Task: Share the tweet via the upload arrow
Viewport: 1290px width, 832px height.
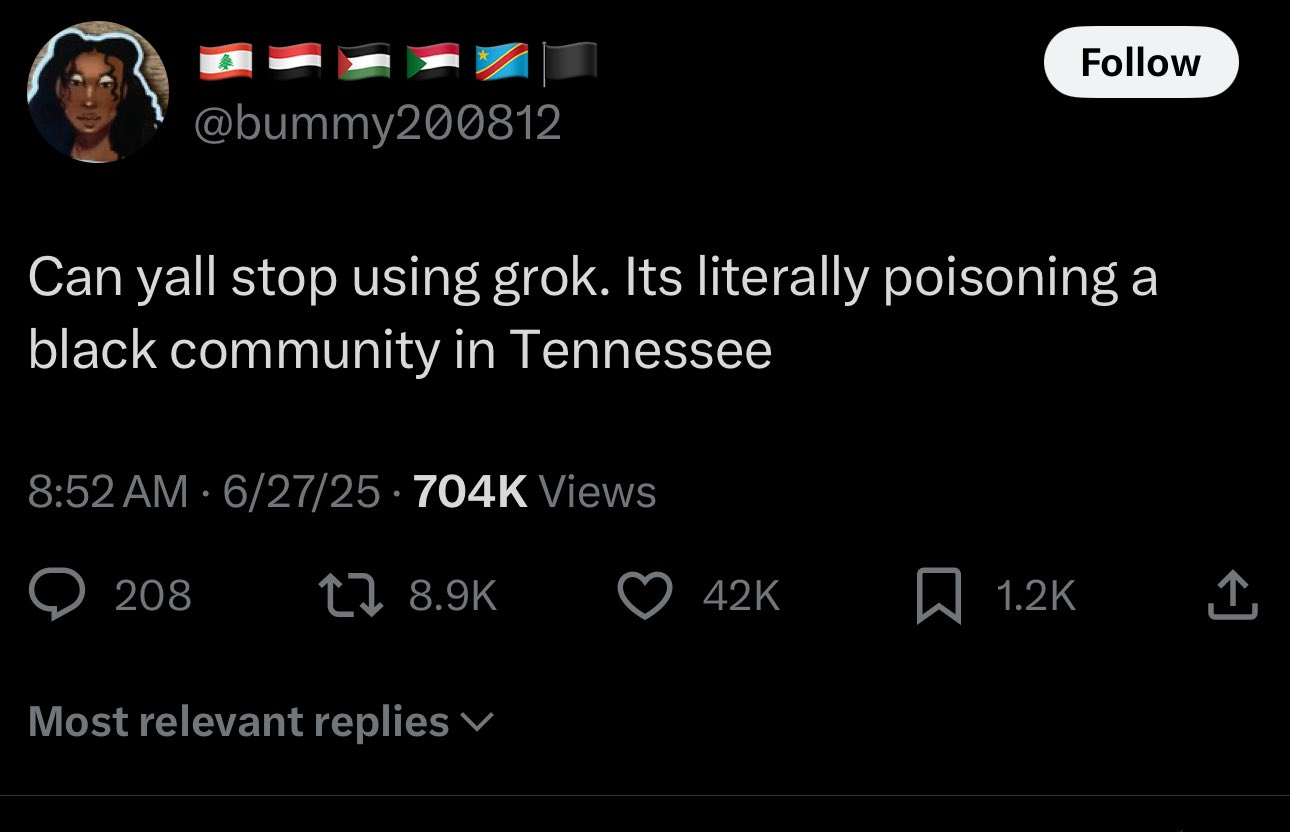Action: pos(1232,595)
